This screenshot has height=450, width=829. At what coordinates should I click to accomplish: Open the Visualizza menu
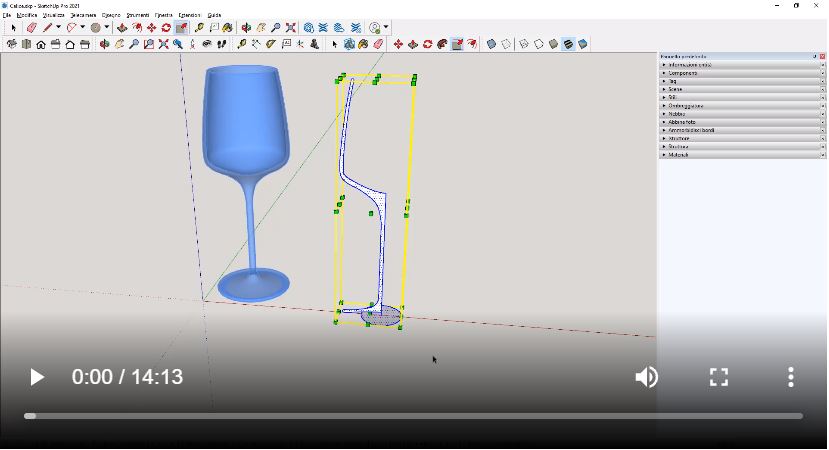coord(53,15)
